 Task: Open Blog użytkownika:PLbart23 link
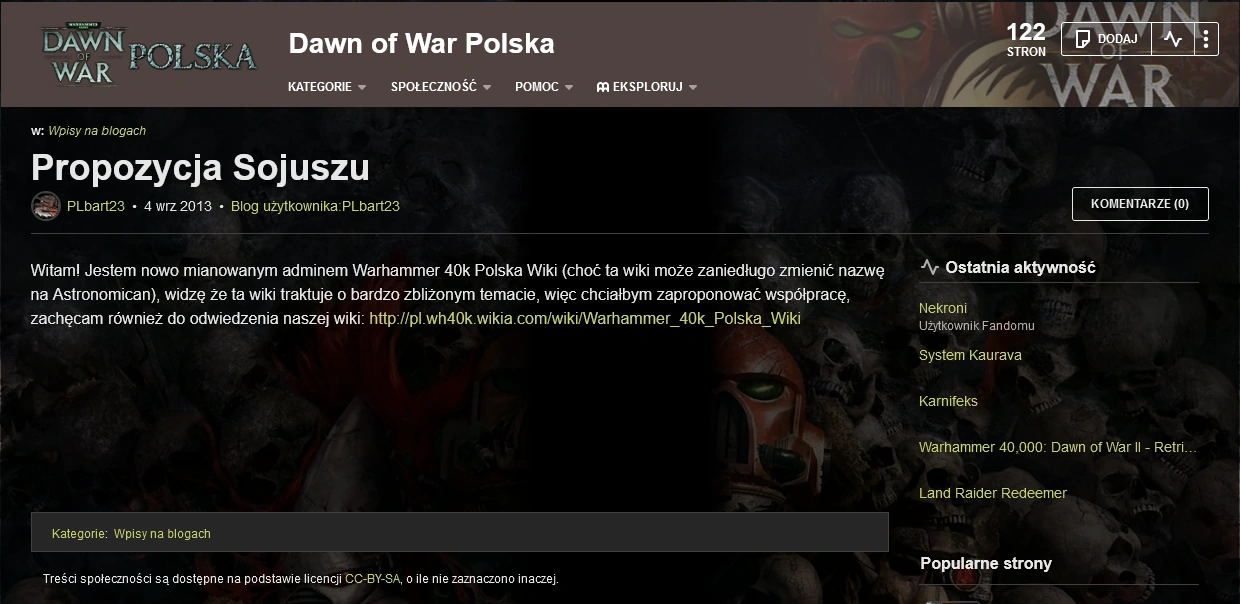(x=315, y=206)
